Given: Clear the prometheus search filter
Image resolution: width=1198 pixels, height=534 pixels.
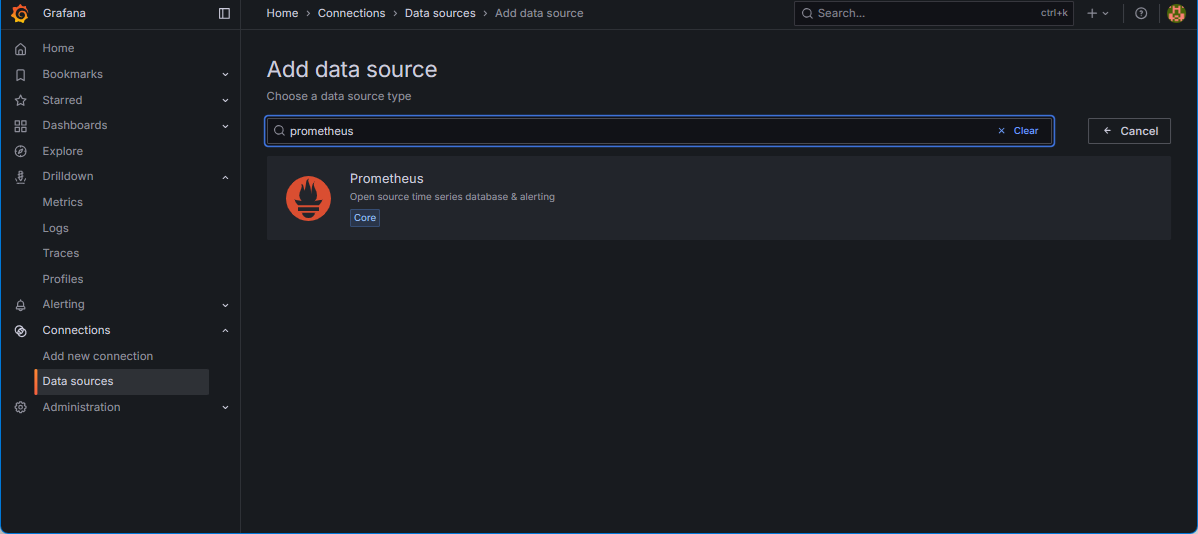Looking at the screenshot, I should tap(1019, 131).
